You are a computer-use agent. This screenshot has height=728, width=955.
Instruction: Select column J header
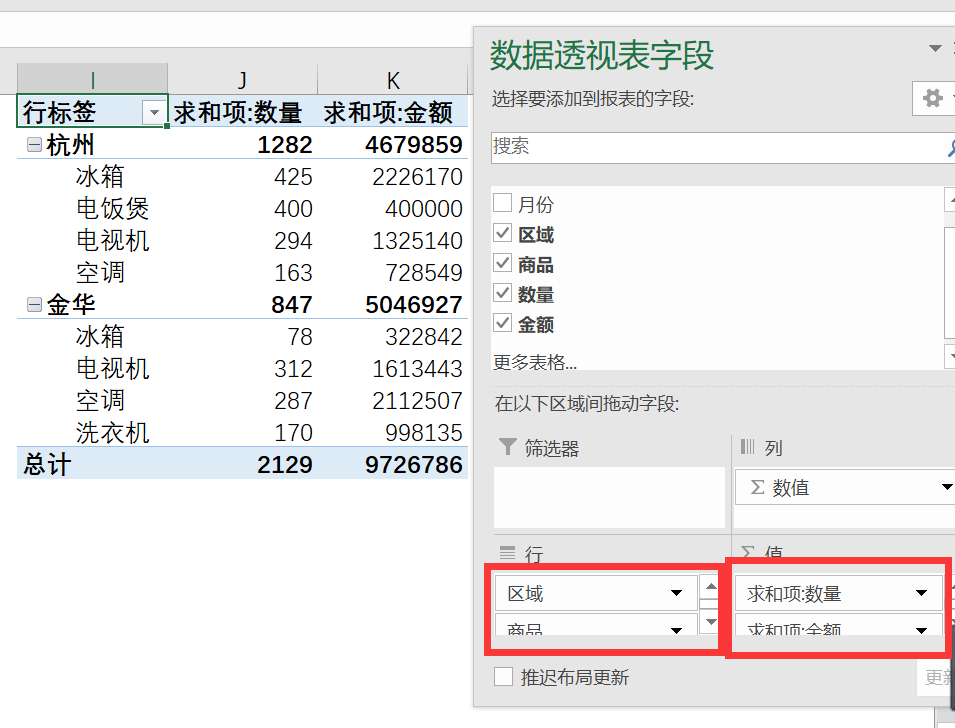pyautogui.click(x=242, y=79)
